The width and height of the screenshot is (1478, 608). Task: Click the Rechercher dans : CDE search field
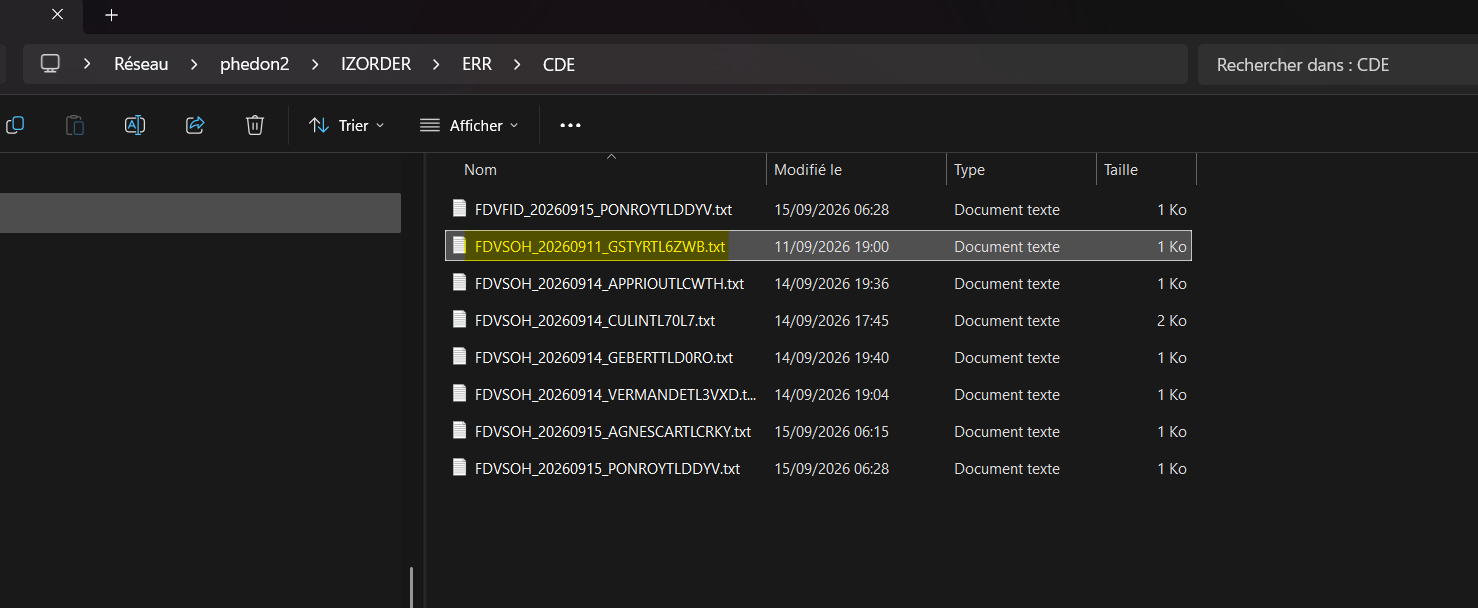point(1337,64)
